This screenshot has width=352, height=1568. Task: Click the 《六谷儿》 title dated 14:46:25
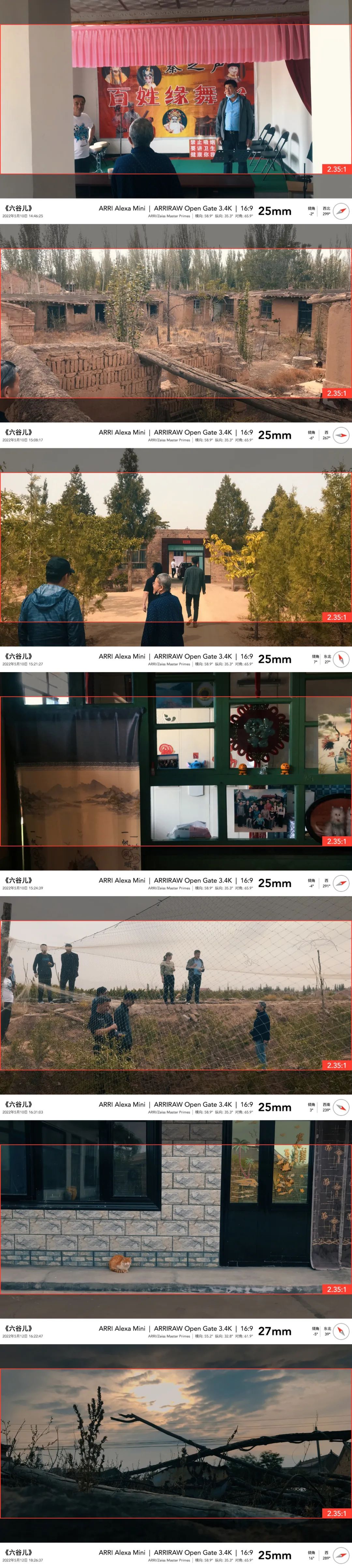18,208
